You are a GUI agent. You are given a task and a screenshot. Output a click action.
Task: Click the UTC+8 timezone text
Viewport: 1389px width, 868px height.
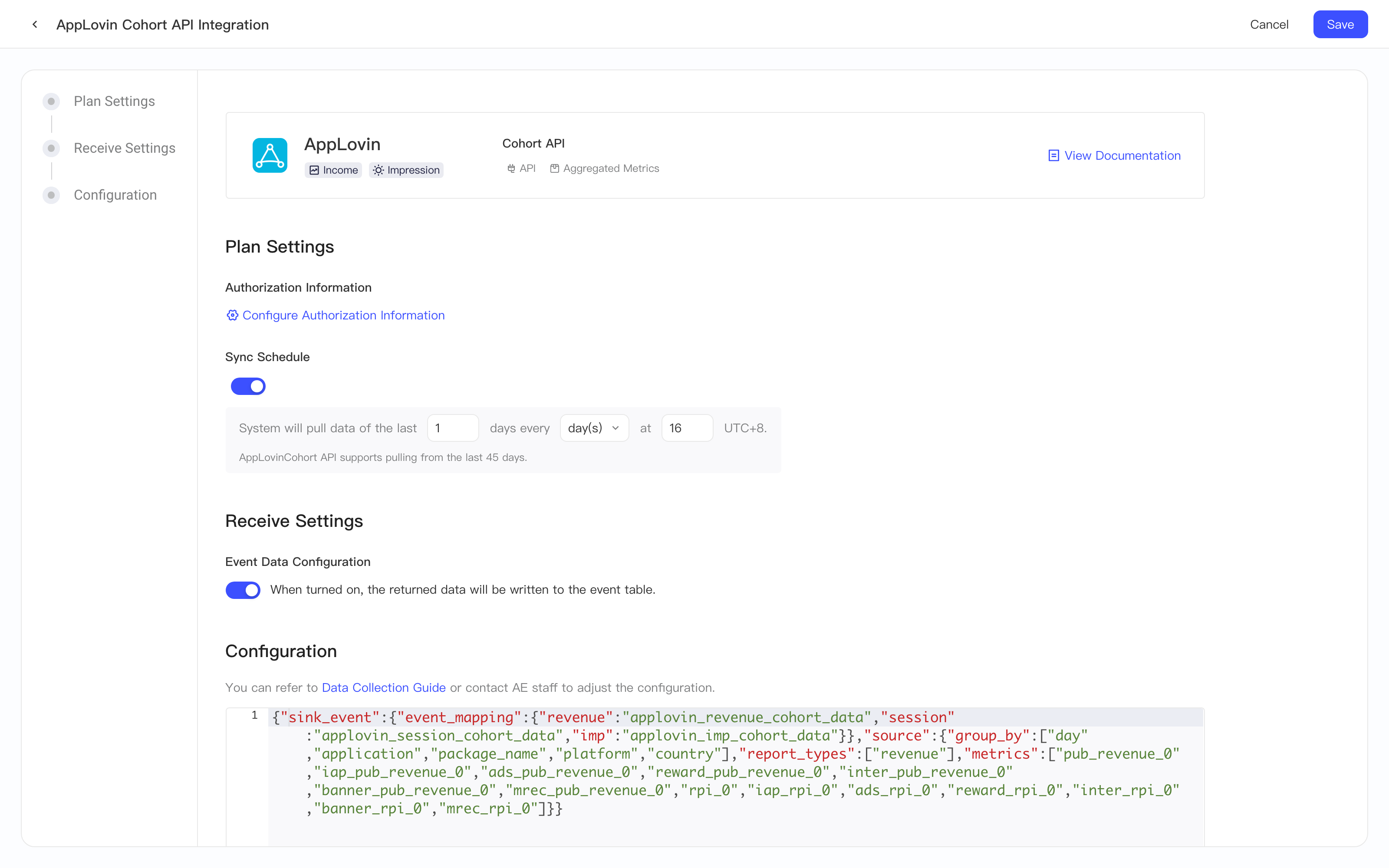[x=745, y=427]
